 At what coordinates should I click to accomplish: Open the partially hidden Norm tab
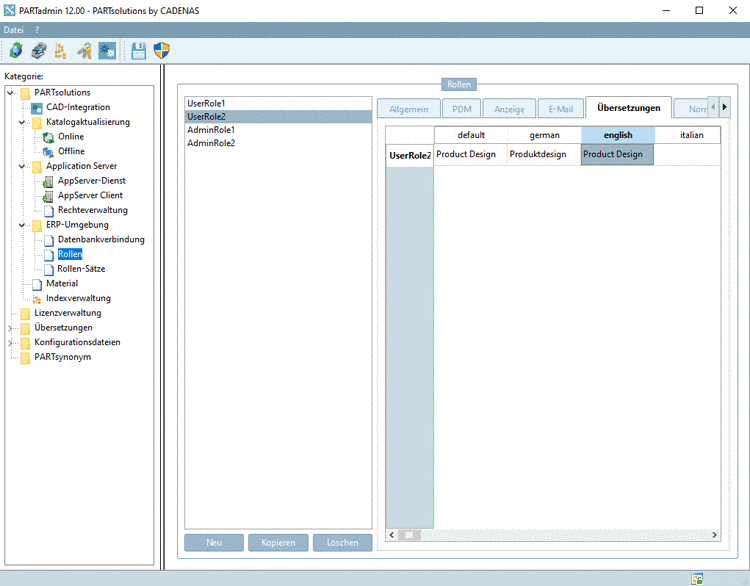[x=691, y=109]
